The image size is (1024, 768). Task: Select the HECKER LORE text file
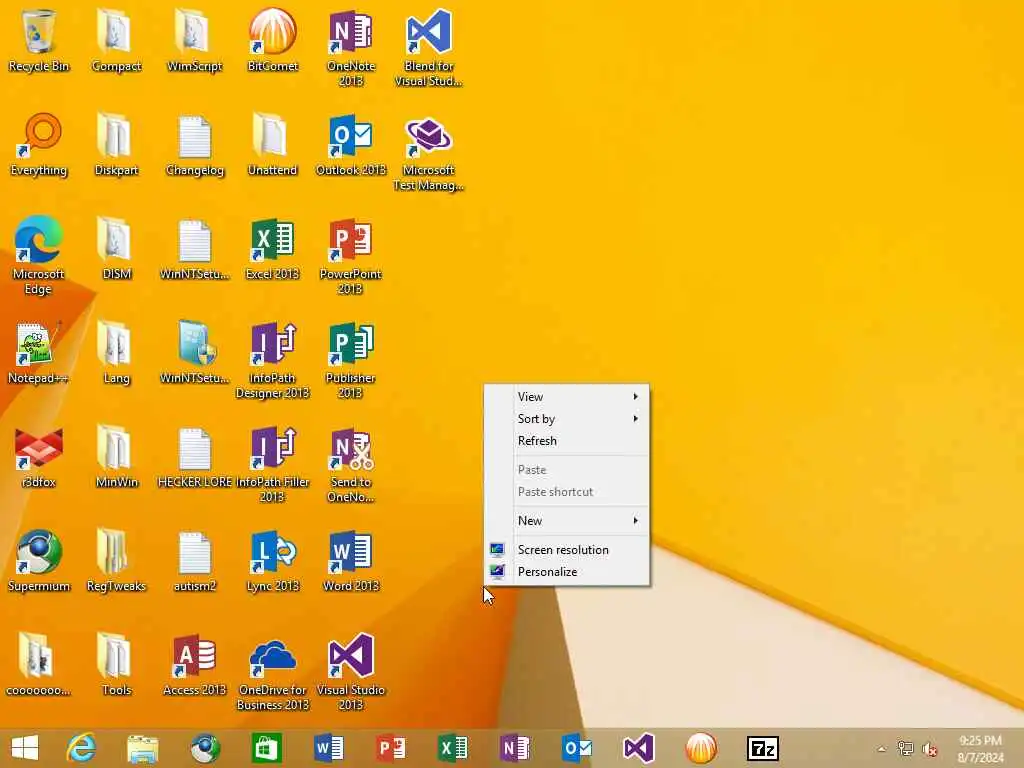pyautogui.click(x=195, y=456)
